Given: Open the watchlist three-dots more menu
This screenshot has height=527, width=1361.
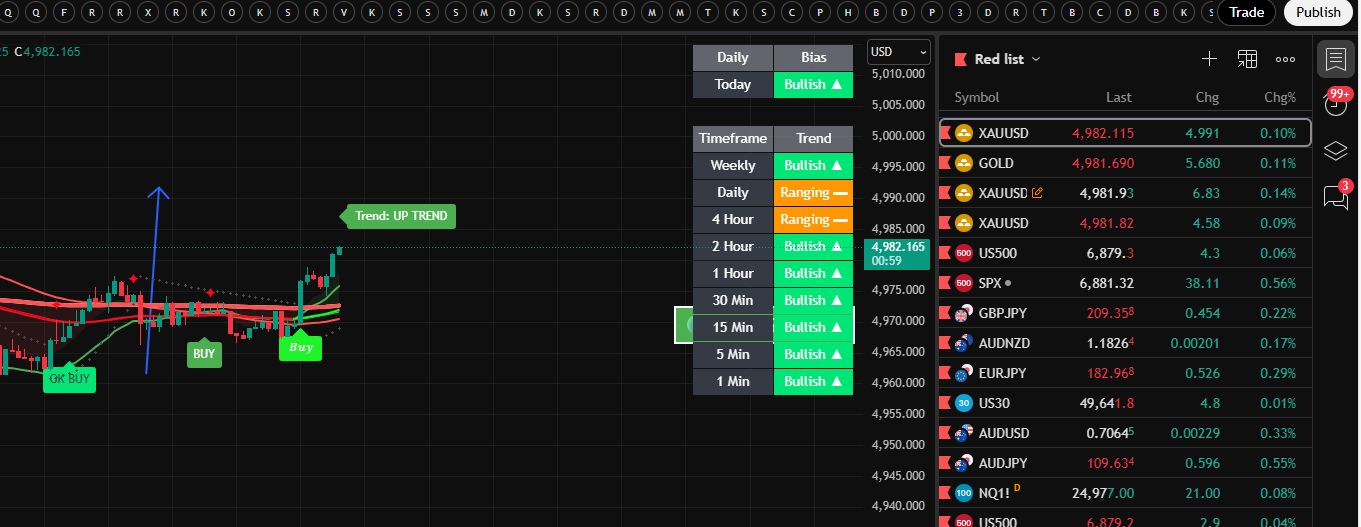Looking at the screenshot, I should [1286, 59].
